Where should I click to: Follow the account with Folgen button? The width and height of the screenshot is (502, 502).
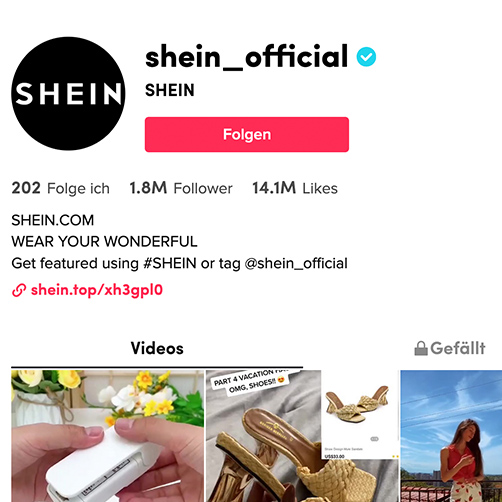(247, 134)
